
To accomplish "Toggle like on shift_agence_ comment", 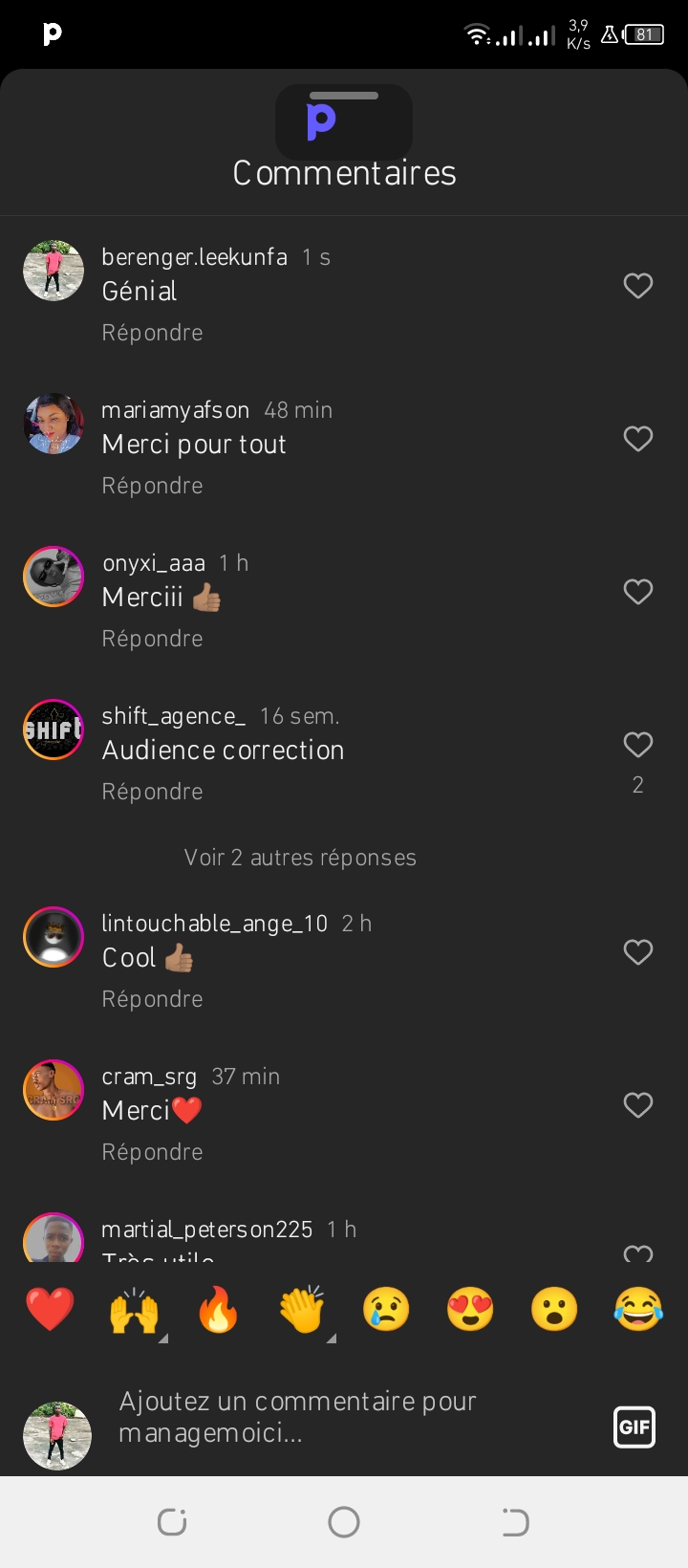I will tap(637, 745).
